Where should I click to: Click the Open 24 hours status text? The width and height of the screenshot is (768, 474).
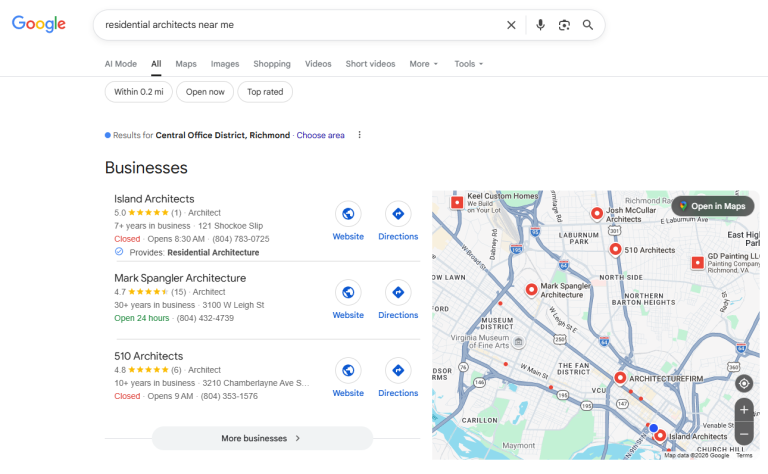click(x=142, y=318)
